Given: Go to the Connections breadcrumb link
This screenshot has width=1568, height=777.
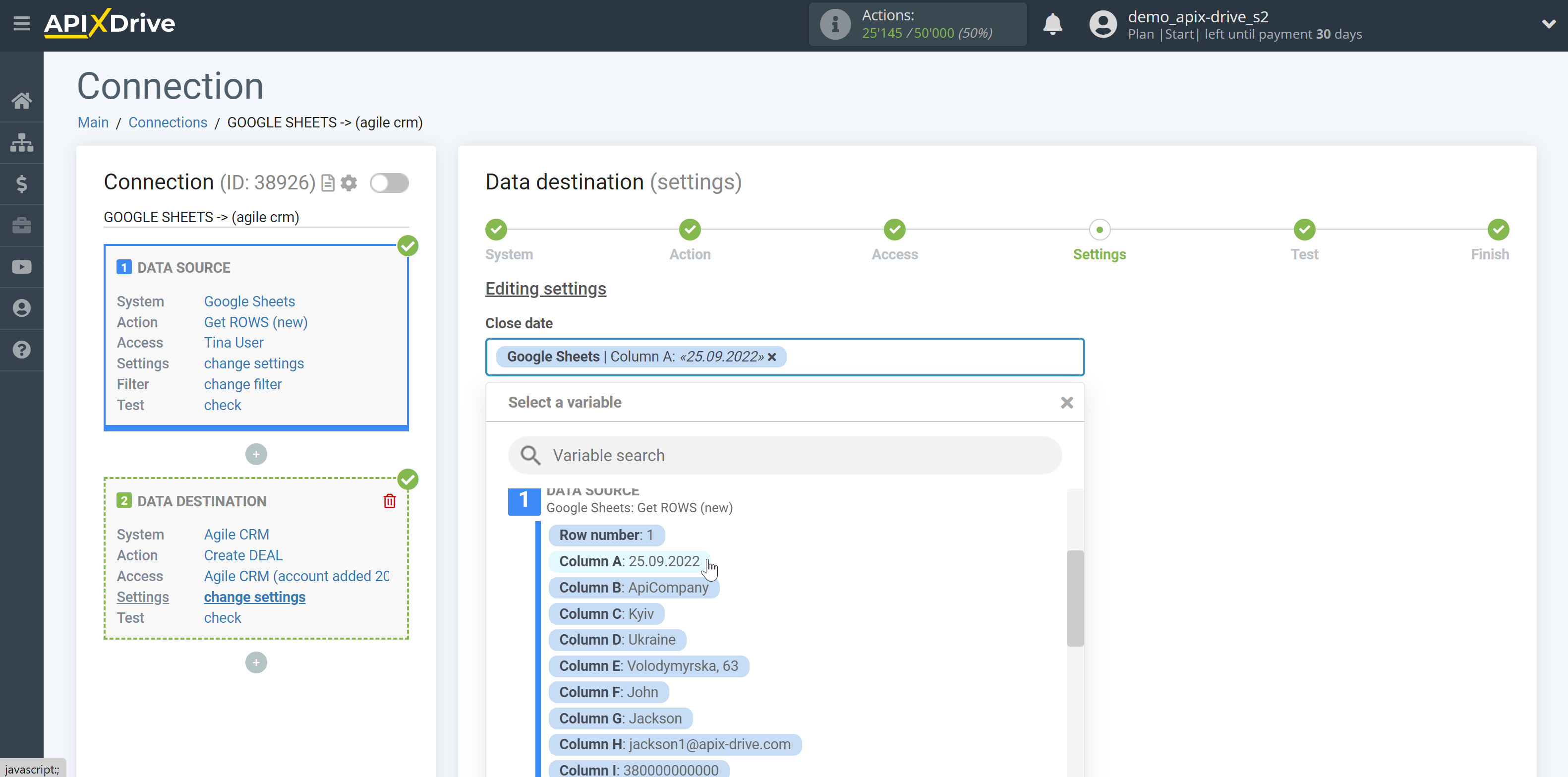Looking at the screenshot, I should (168, 122).
